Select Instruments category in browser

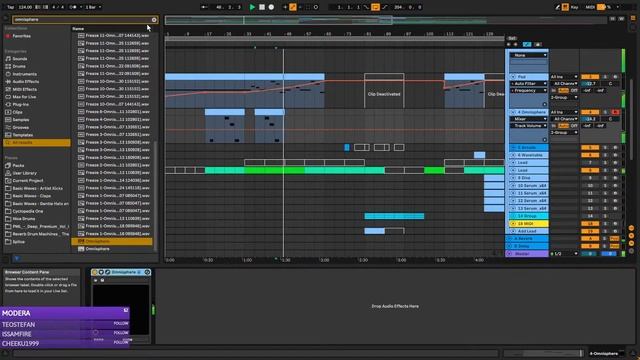click(24, 74)
